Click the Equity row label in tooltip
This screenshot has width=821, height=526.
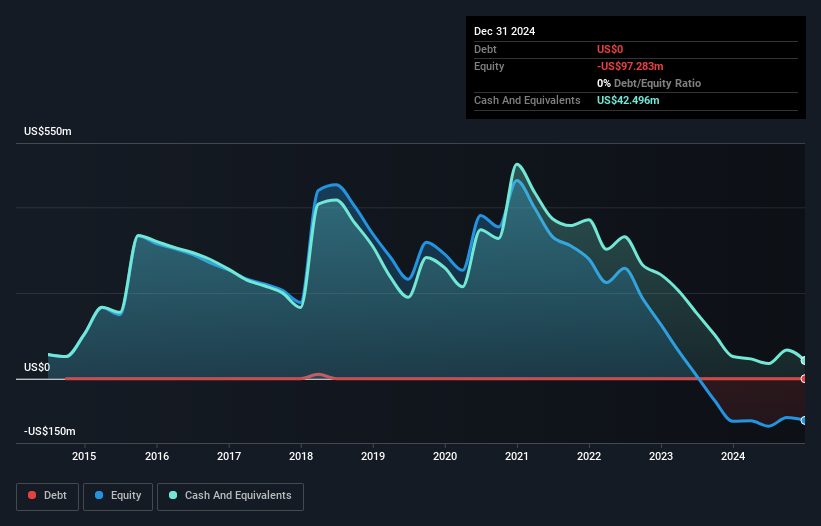[x=489, y=66]
